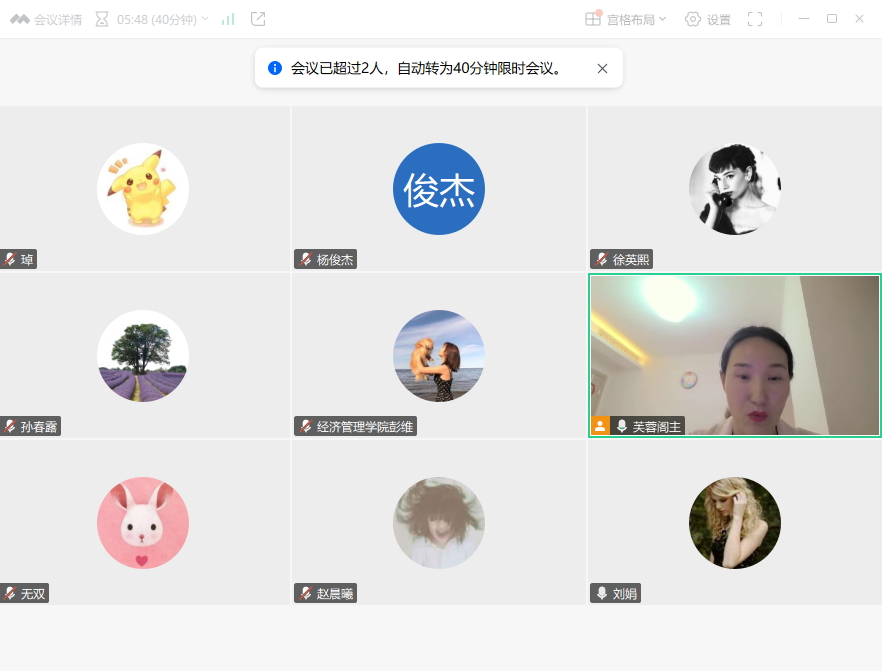
Task: Click the blue info icon in notification
Action: pyautogui.click(x=275, y=68)
